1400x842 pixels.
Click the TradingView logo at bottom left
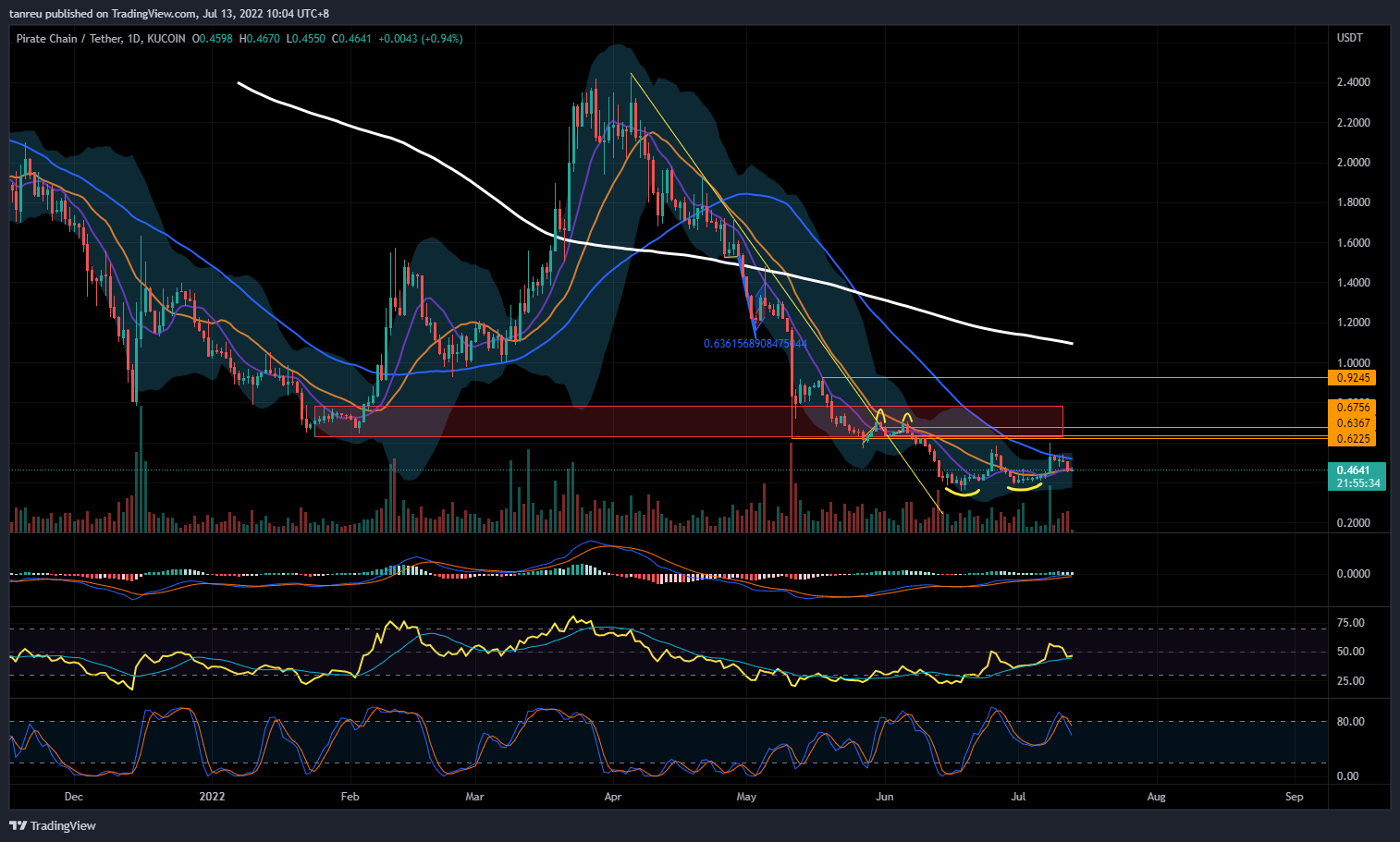pos(53,825)
